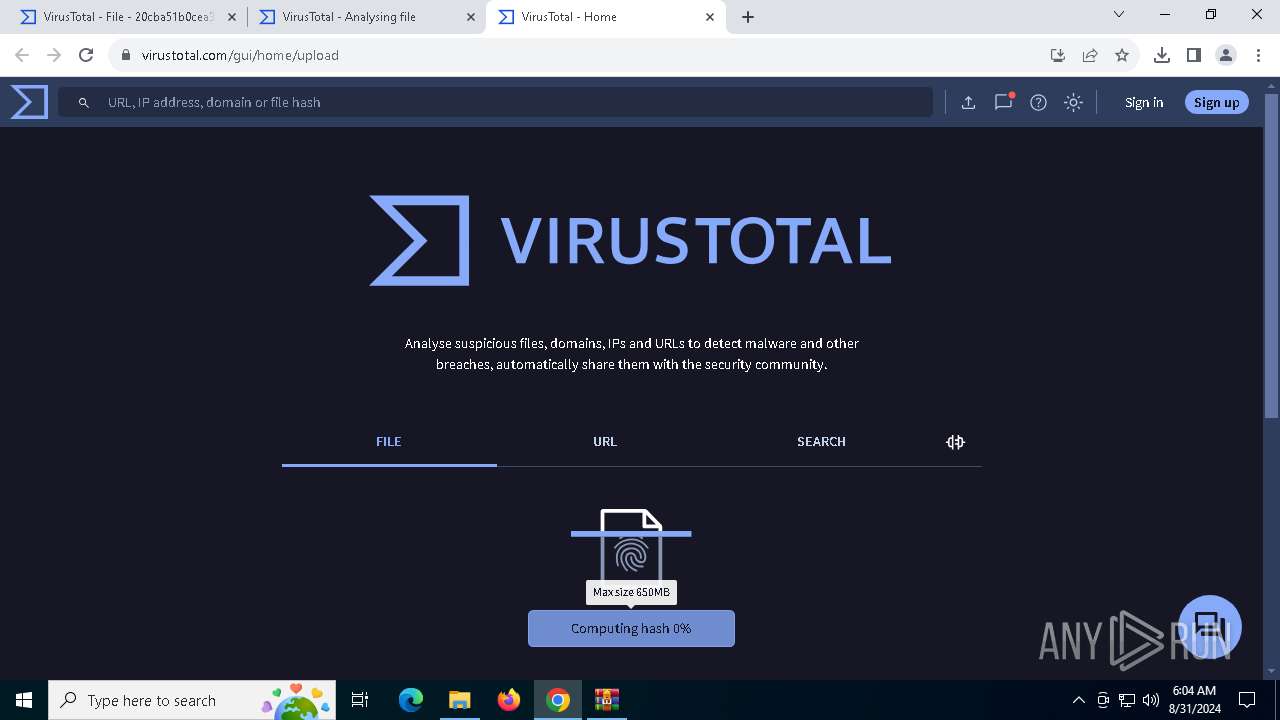1280x720 pixels.
Task: Expand the Chrome tab search chevron
Action: pos(1119,14)
